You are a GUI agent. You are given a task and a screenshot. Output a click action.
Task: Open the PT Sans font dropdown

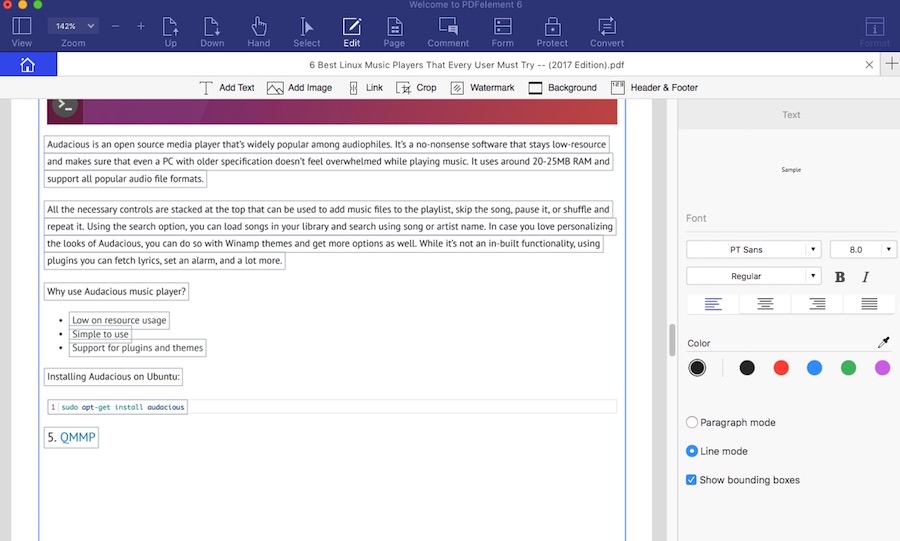point(754,250)
